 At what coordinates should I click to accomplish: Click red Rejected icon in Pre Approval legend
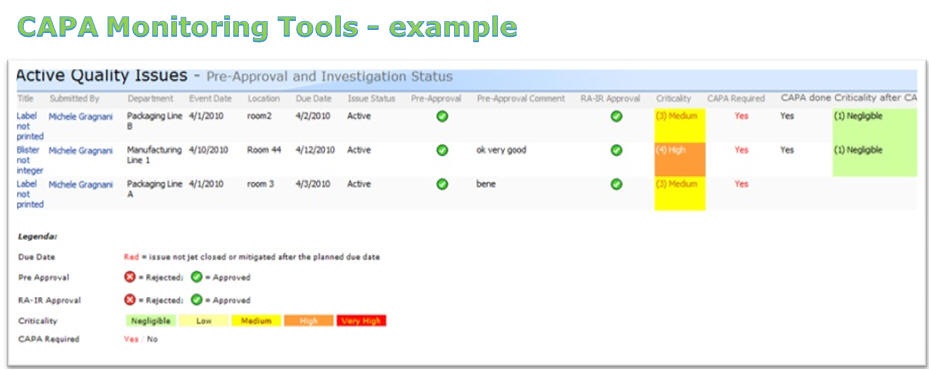click(130, 277)
